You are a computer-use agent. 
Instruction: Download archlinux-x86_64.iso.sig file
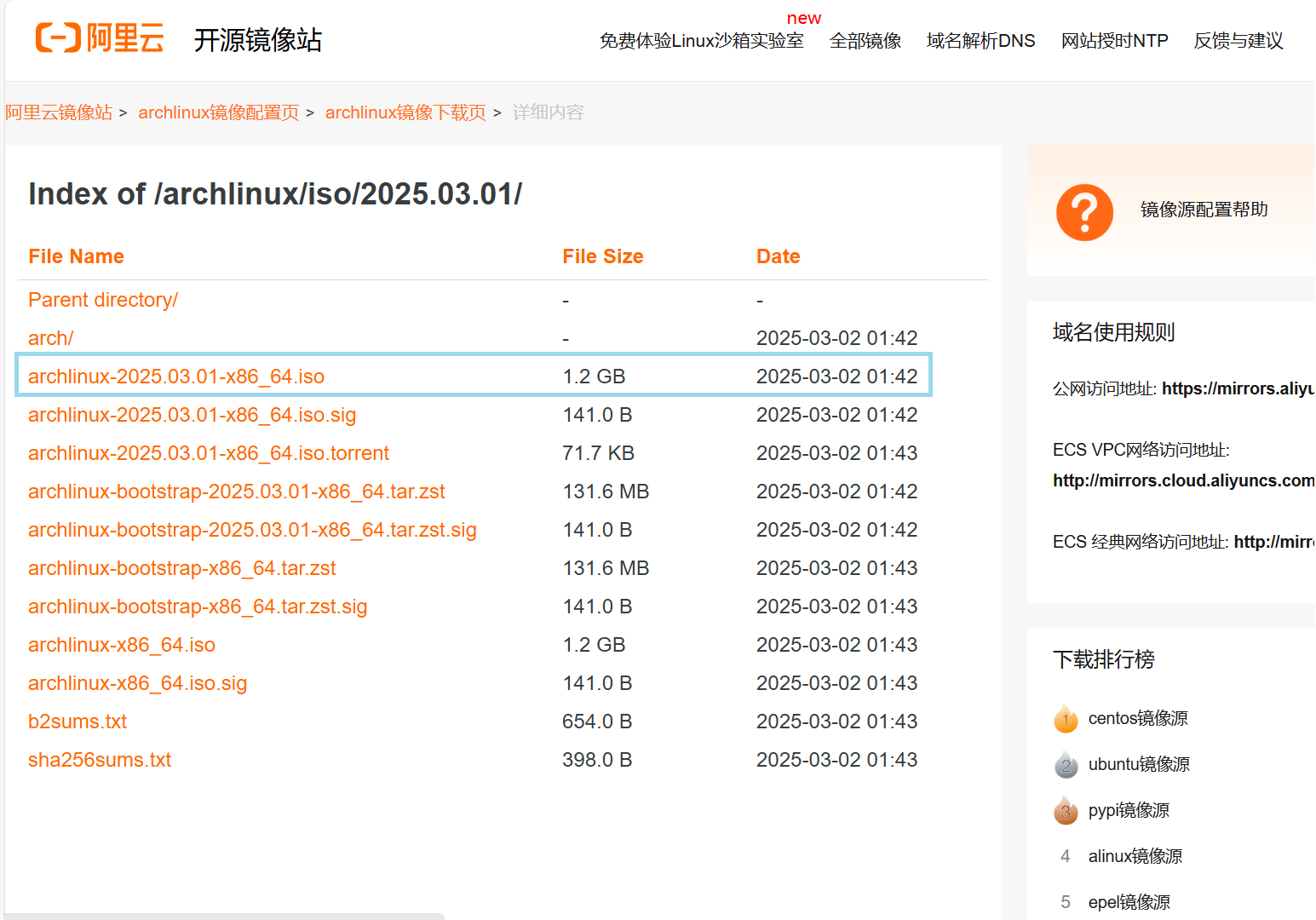click(x=137, y=683)
